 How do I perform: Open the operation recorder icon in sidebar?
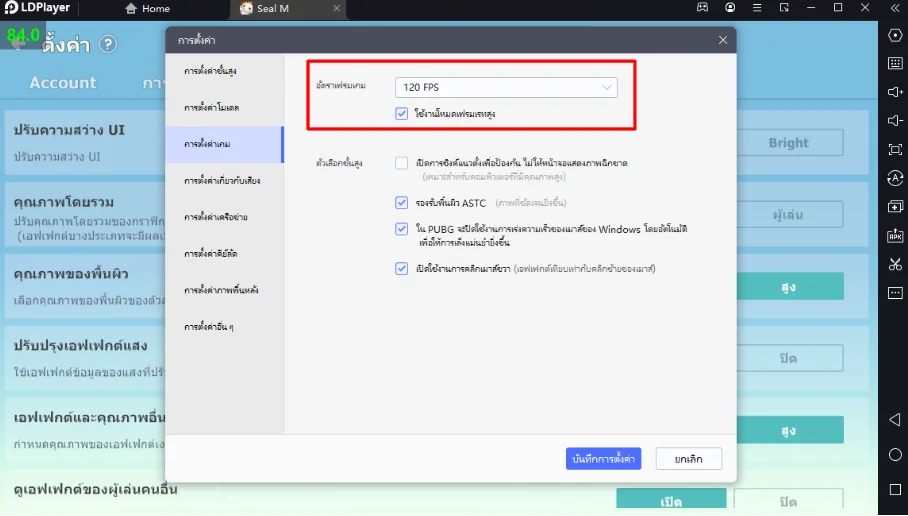click(895, 178)
